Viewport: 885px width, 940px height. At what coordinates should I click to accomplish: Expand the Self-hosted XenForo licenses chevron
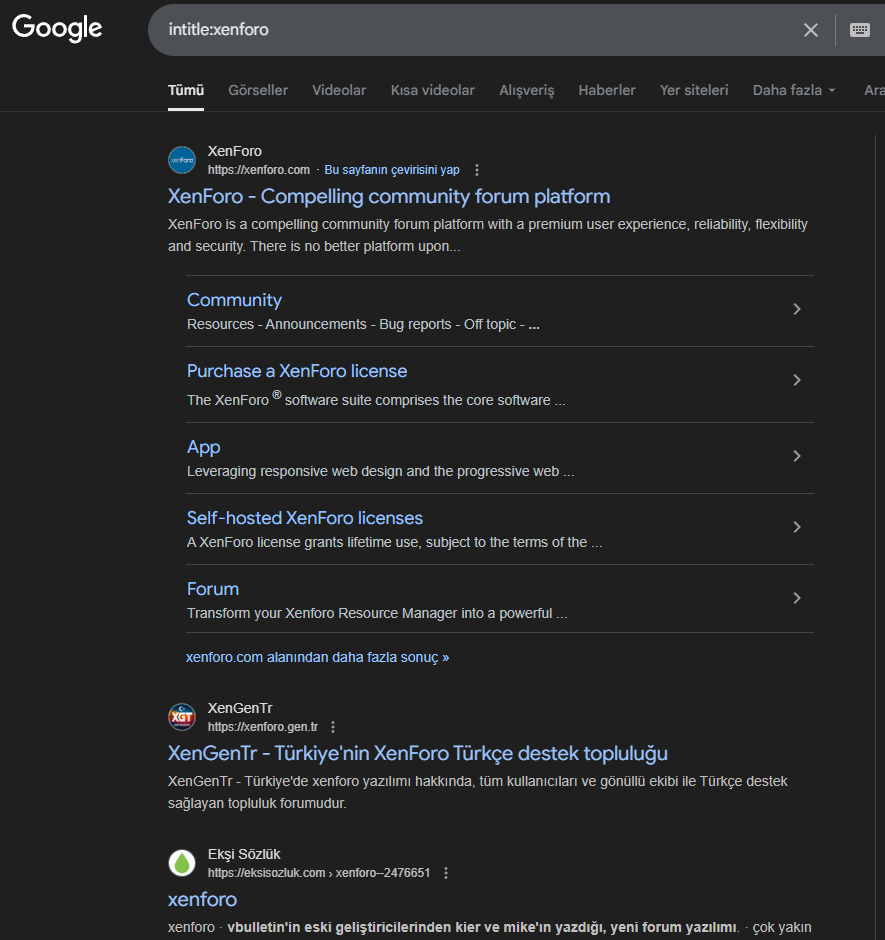[797, 527]
